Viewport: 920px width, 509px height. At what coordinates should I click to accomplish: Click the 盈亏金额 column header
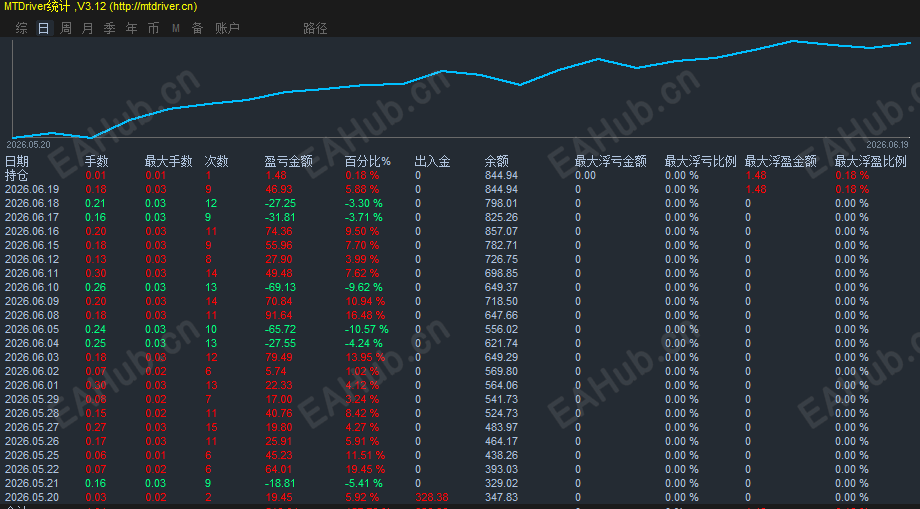(x=288, y=161)
